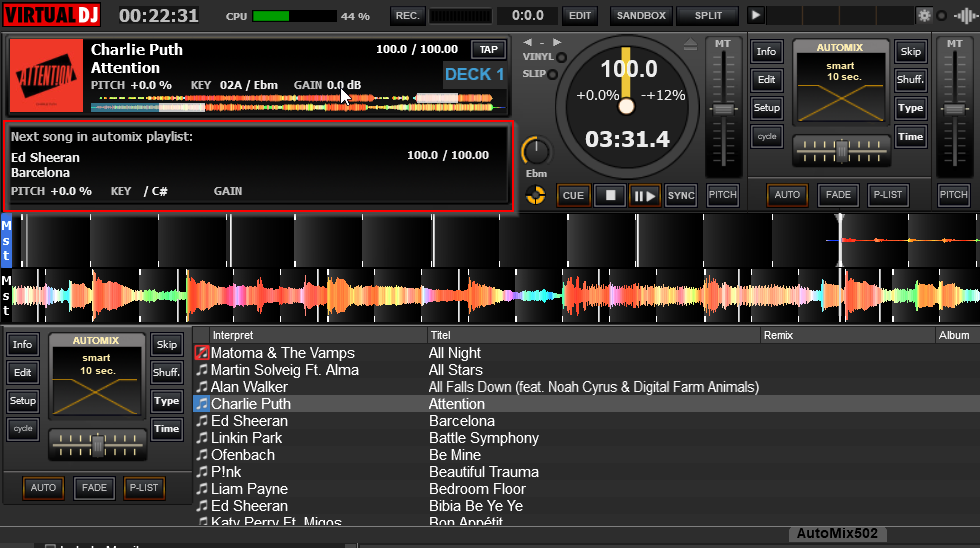Toggle MT master tempo on right deck
This screenshot has width=980, height=548.
coord(954,44)
